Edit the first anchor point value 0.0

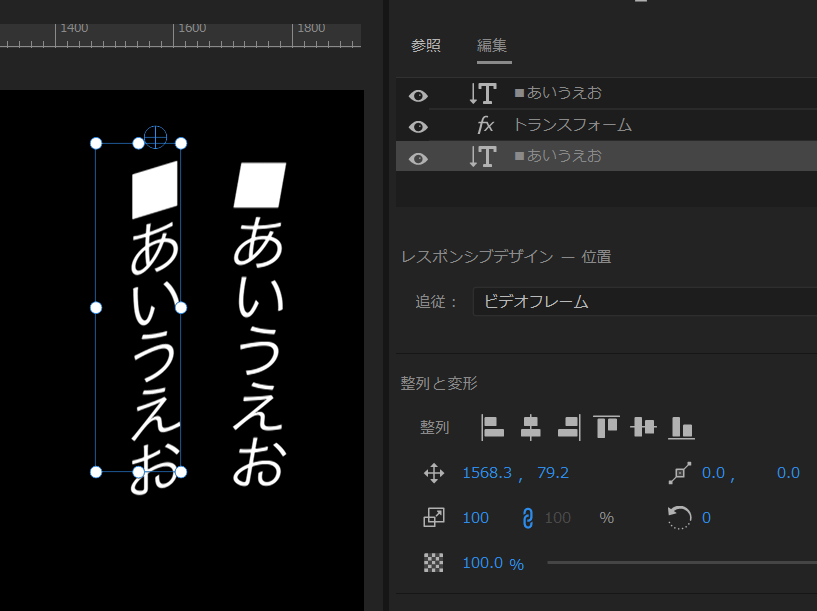[x=713, y=473]
